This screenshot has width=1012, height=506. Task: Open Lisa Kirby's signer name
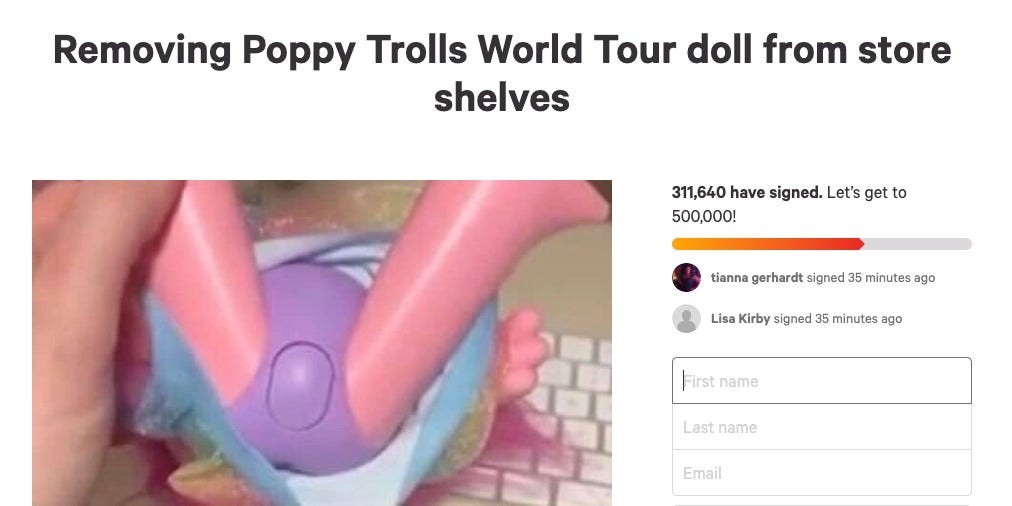click(740, 319)
